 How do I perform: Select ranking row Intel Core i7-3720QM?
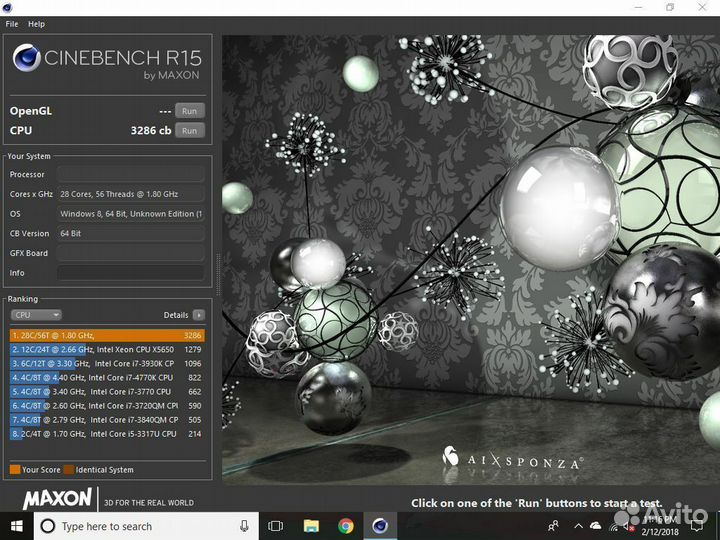tap(107, 406)
